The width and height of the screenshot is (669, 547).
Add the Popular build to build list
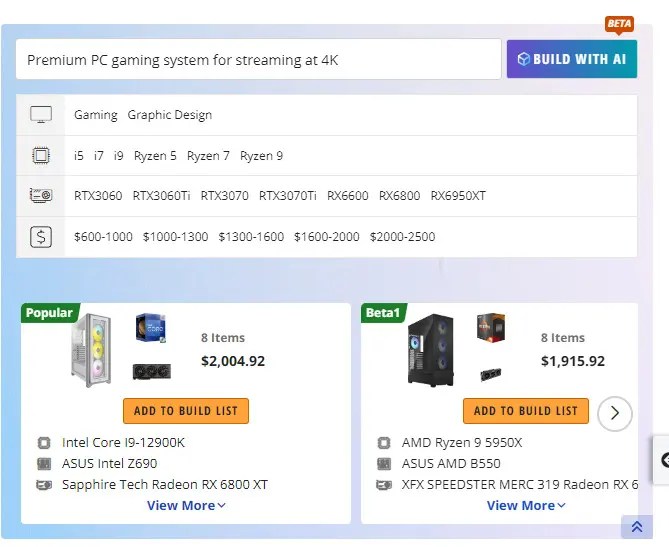(186, 411)
